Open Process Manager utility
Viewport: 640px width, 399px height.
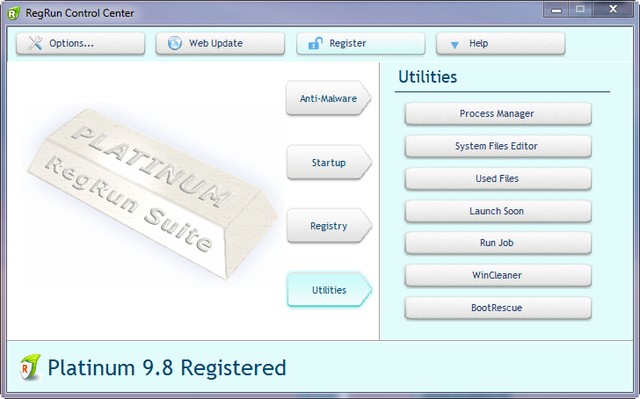tap(498, 113)
